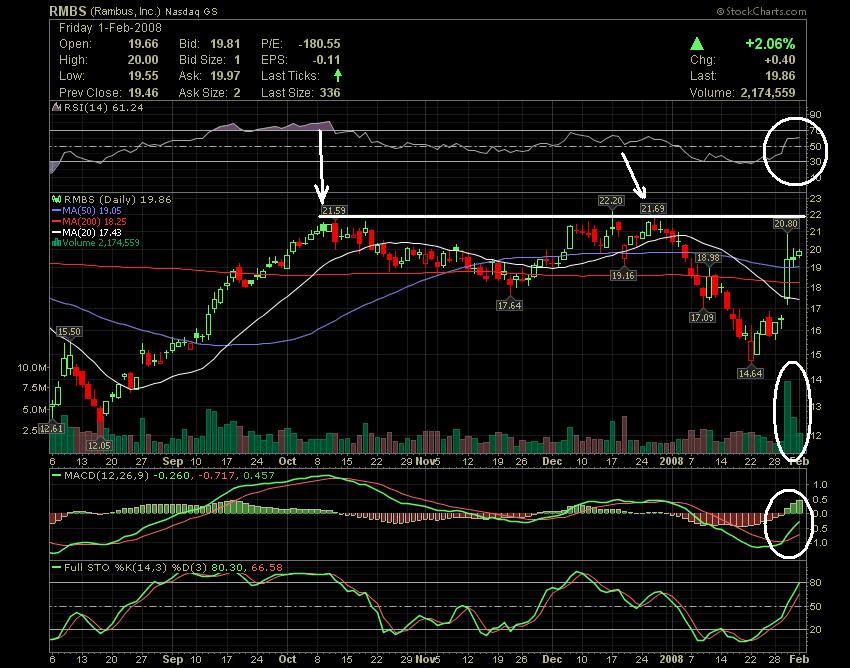Click the 21.59 price tag in October
Viewport: 850px width, 668px height.
333,210
